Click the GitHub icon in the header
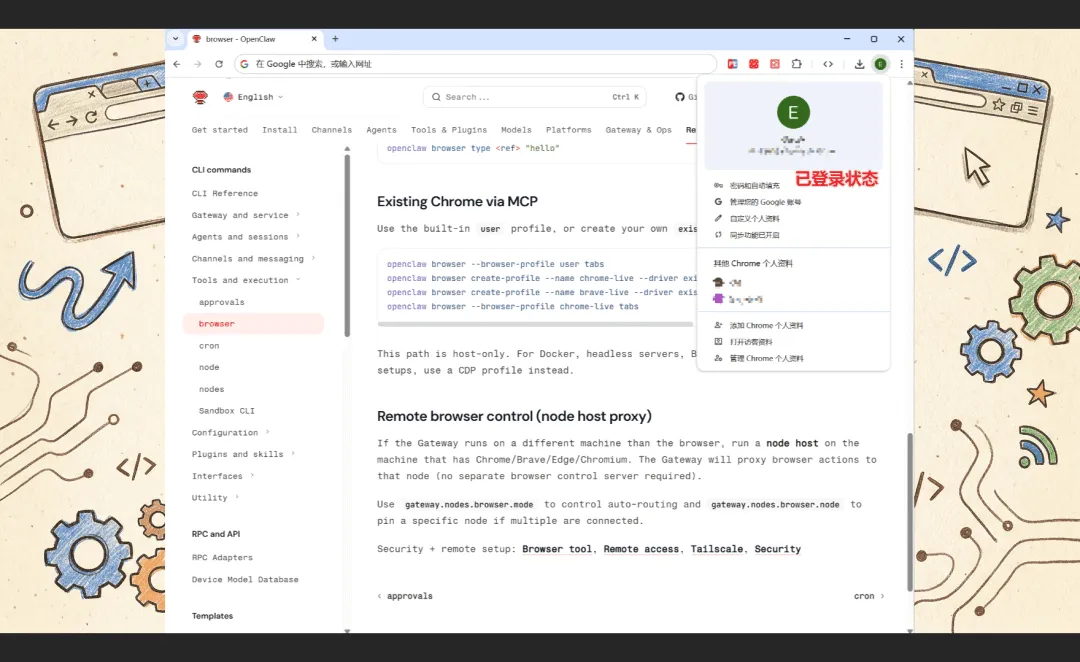 tap(680, 97)
